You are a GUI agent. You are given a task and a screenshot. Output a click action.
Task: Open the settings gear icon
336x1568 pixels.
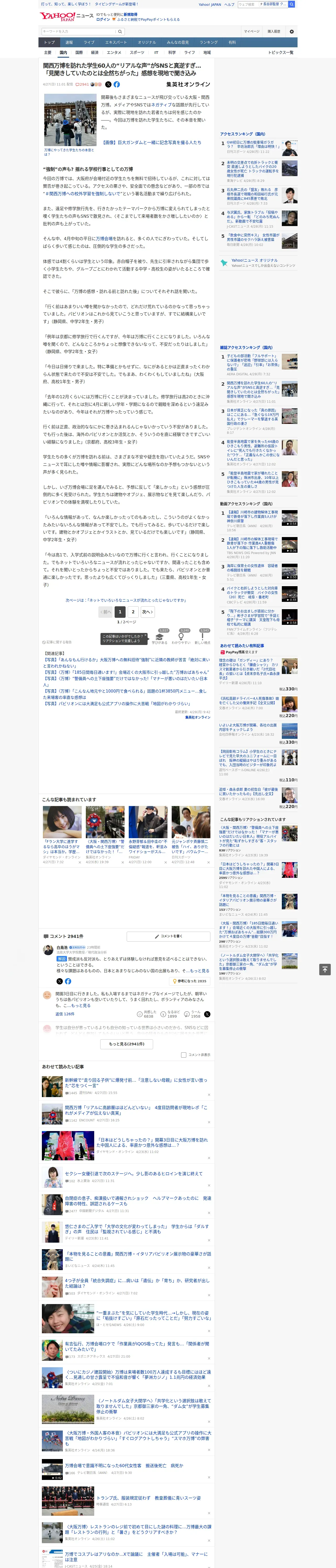(x=292, y=31)
